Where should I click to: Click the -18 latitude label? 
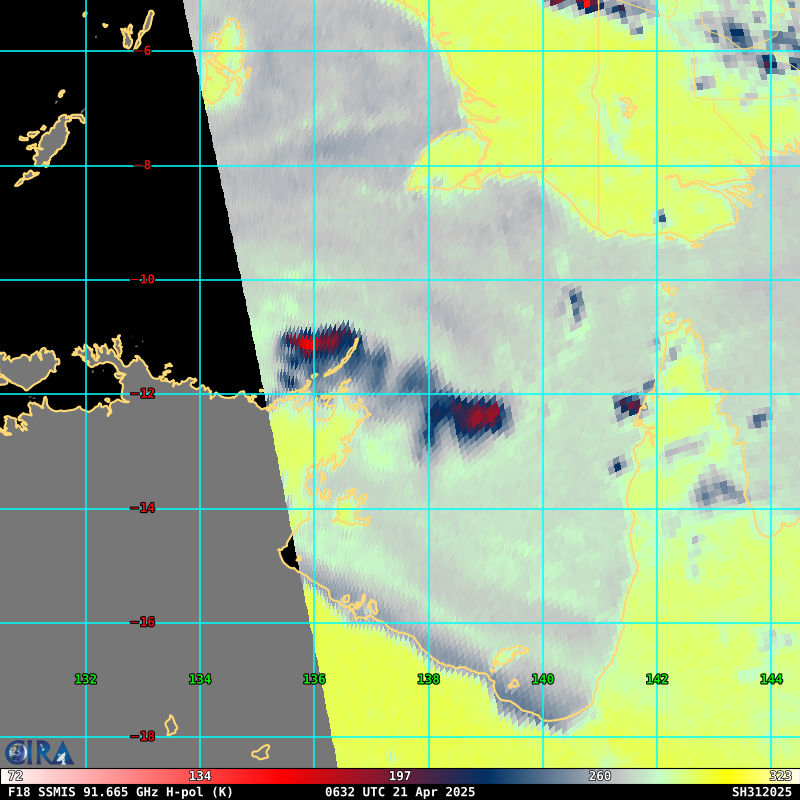146,736
